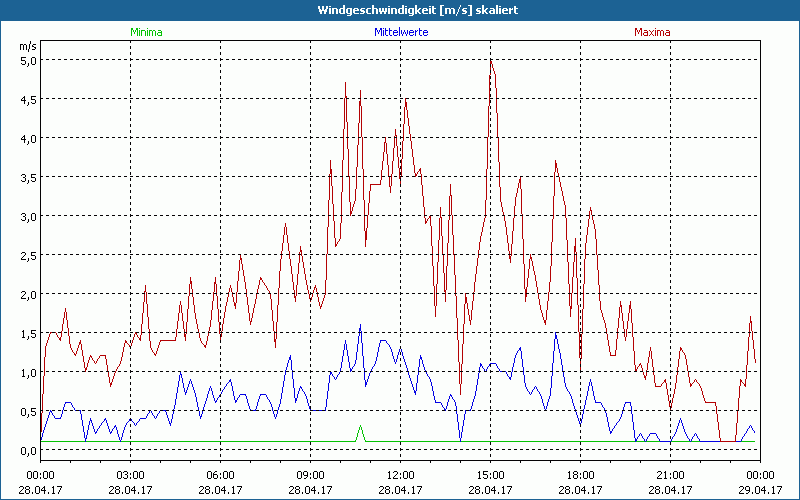Image resolution: width=800 pixels, height=500 pixels.
Task: Click the m/s unit label above the y-axis
Action: tap(28, 46)
